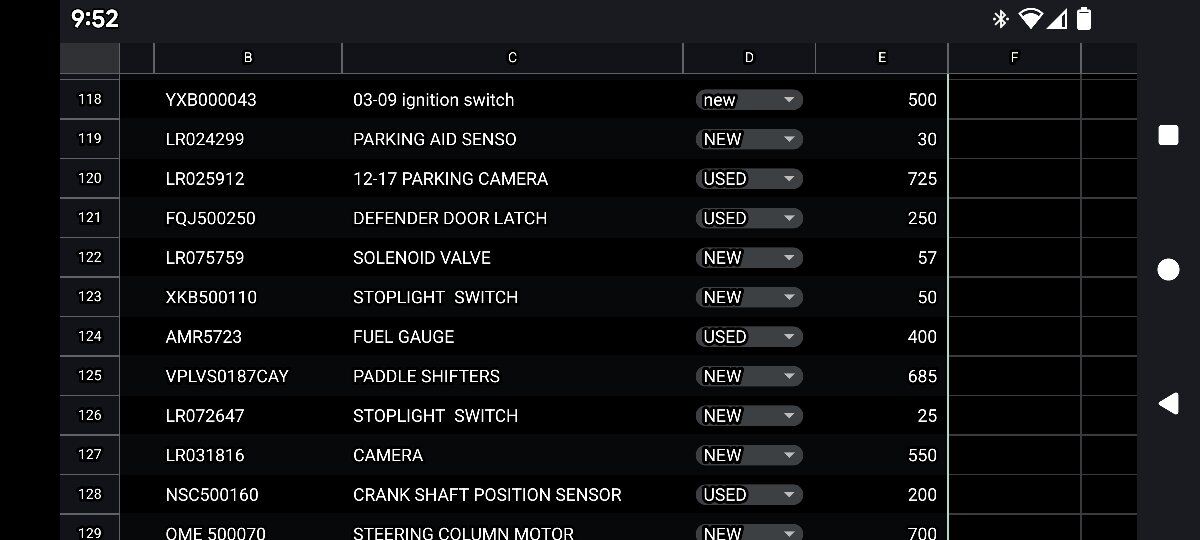Screen dimensions: 1200x540
Task: Select row 121 header
Action: pos(90,218)
